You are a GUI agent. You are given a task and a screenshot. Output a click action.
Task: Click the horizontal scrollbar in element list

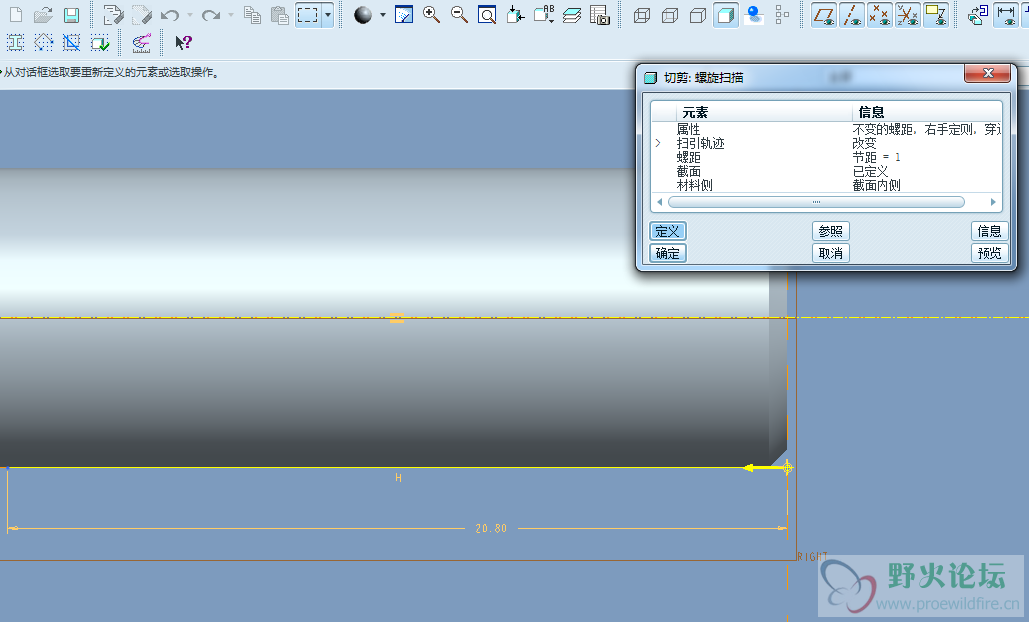coord(816,202)
